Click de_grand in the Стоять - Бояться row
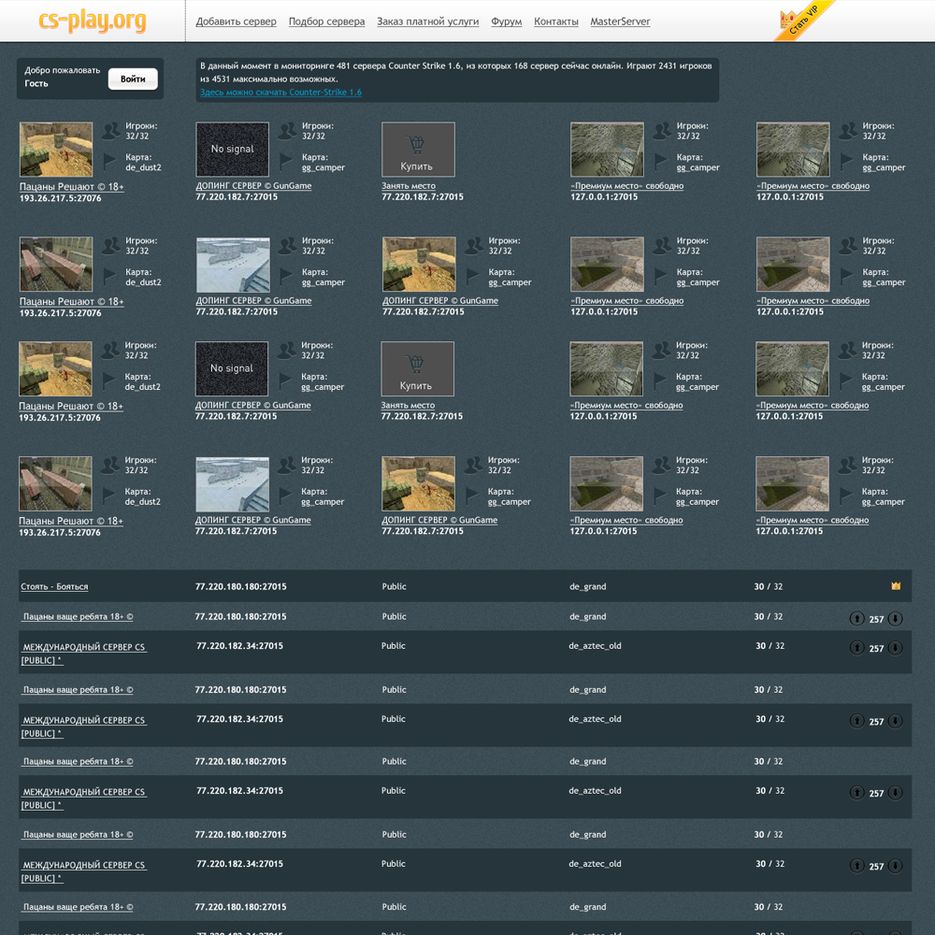The width and height of the screenshot is (935, 935). coord(587,587)
